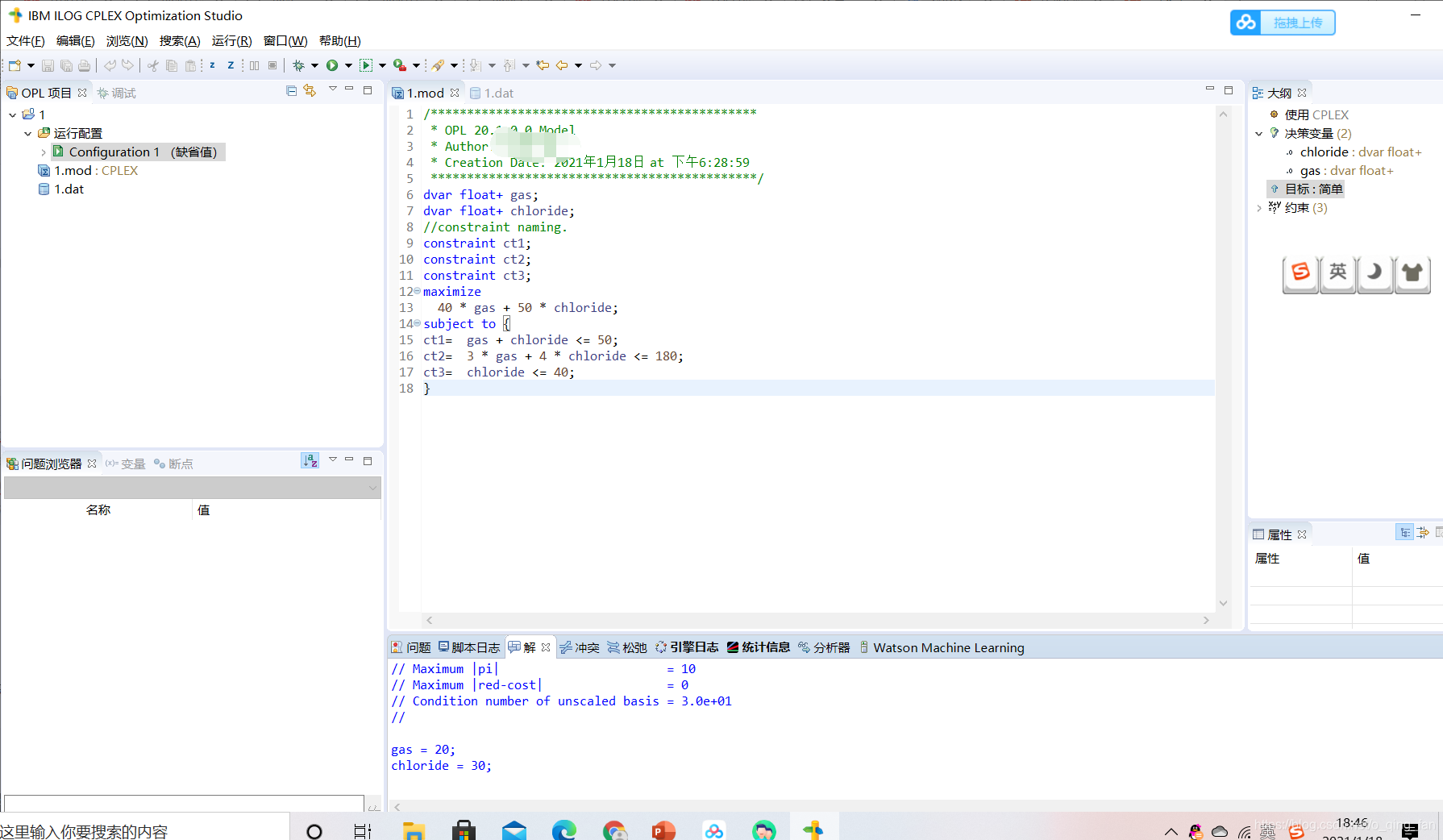1443x840 pixels.
Task: Open the New button dropdown arrow
Action: [31, 65]
